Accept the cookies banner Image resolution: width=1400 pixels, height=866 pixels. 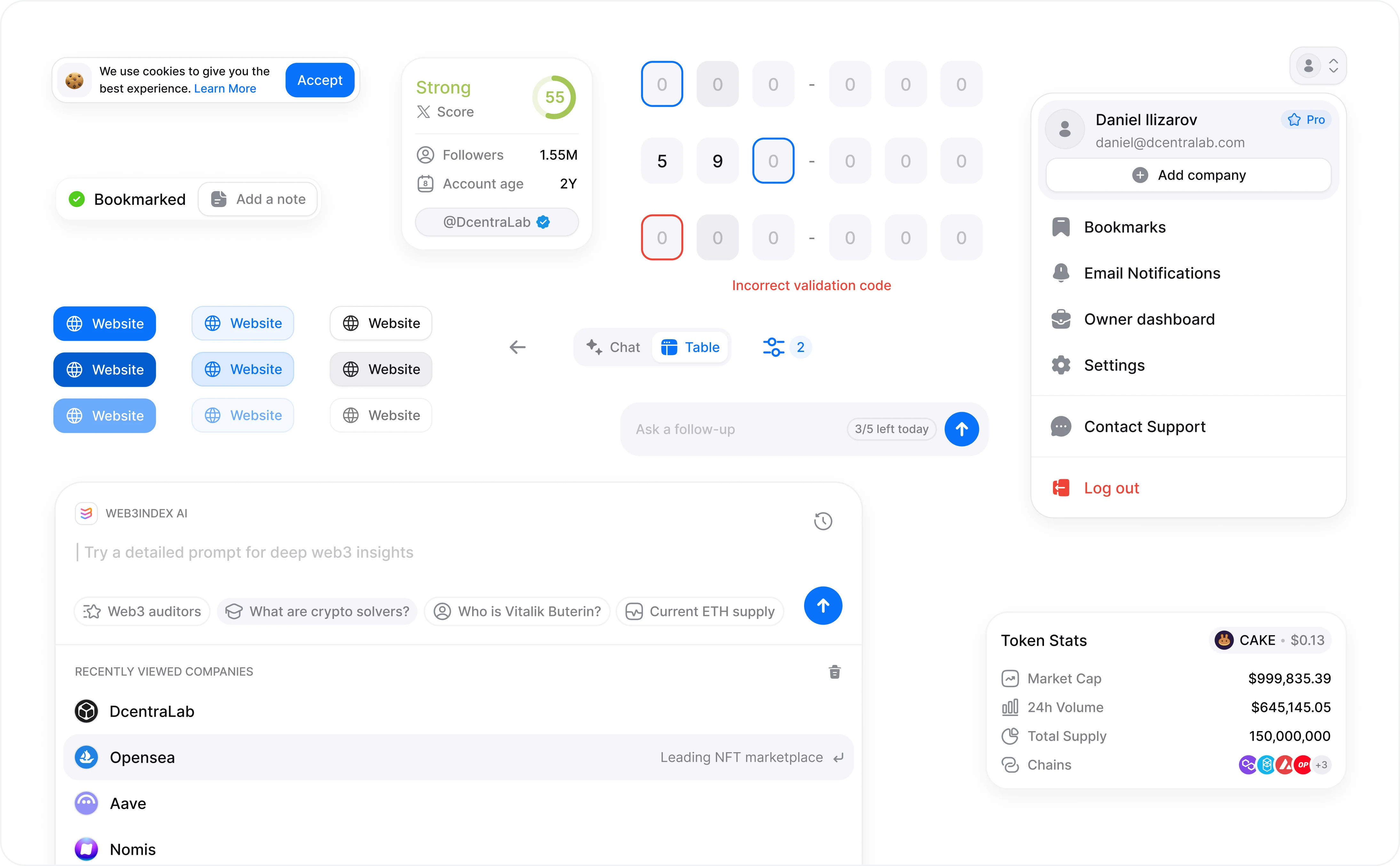[x=320, y=80]
